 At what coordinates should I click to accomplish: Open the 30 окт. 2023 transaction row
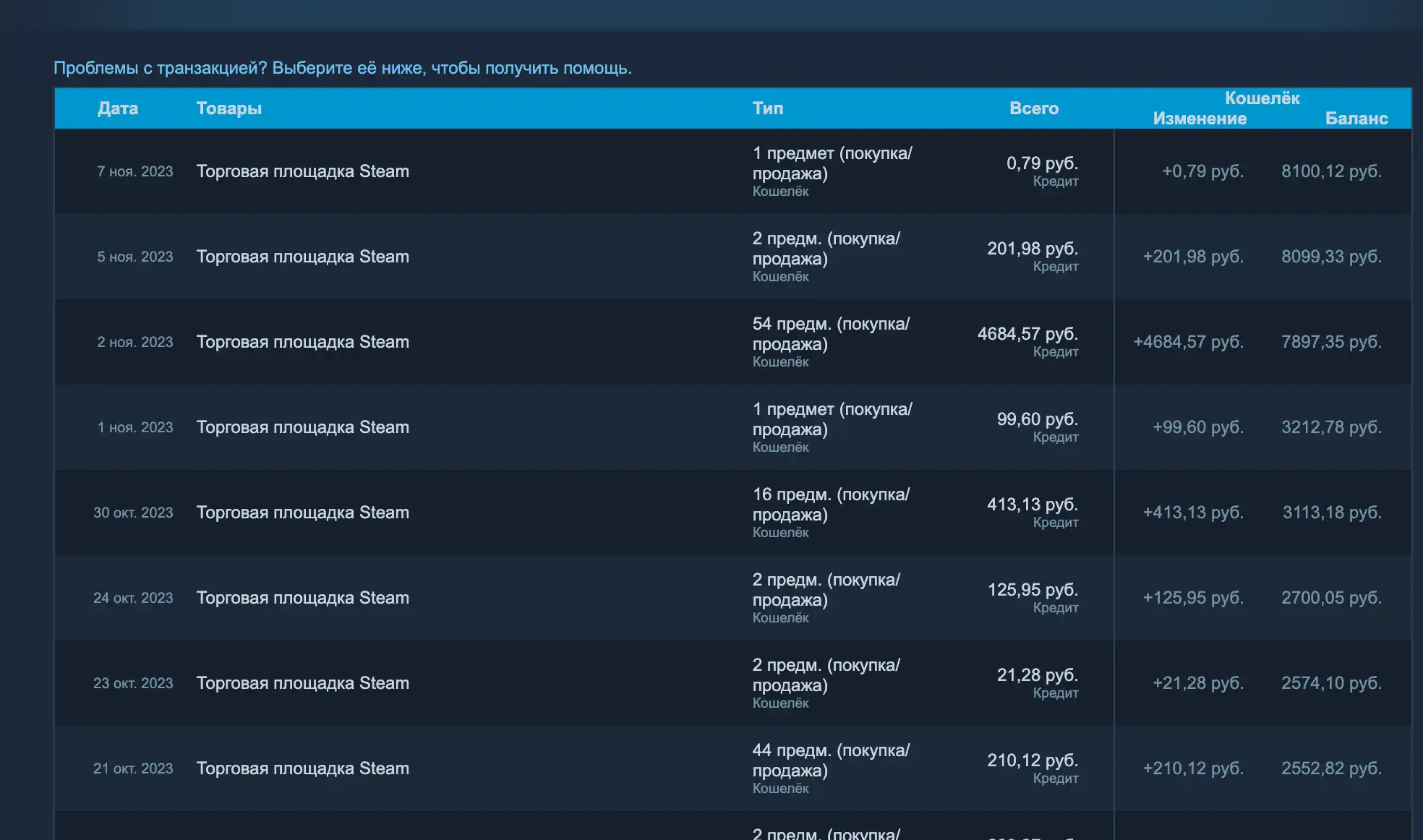click(733, 513)
